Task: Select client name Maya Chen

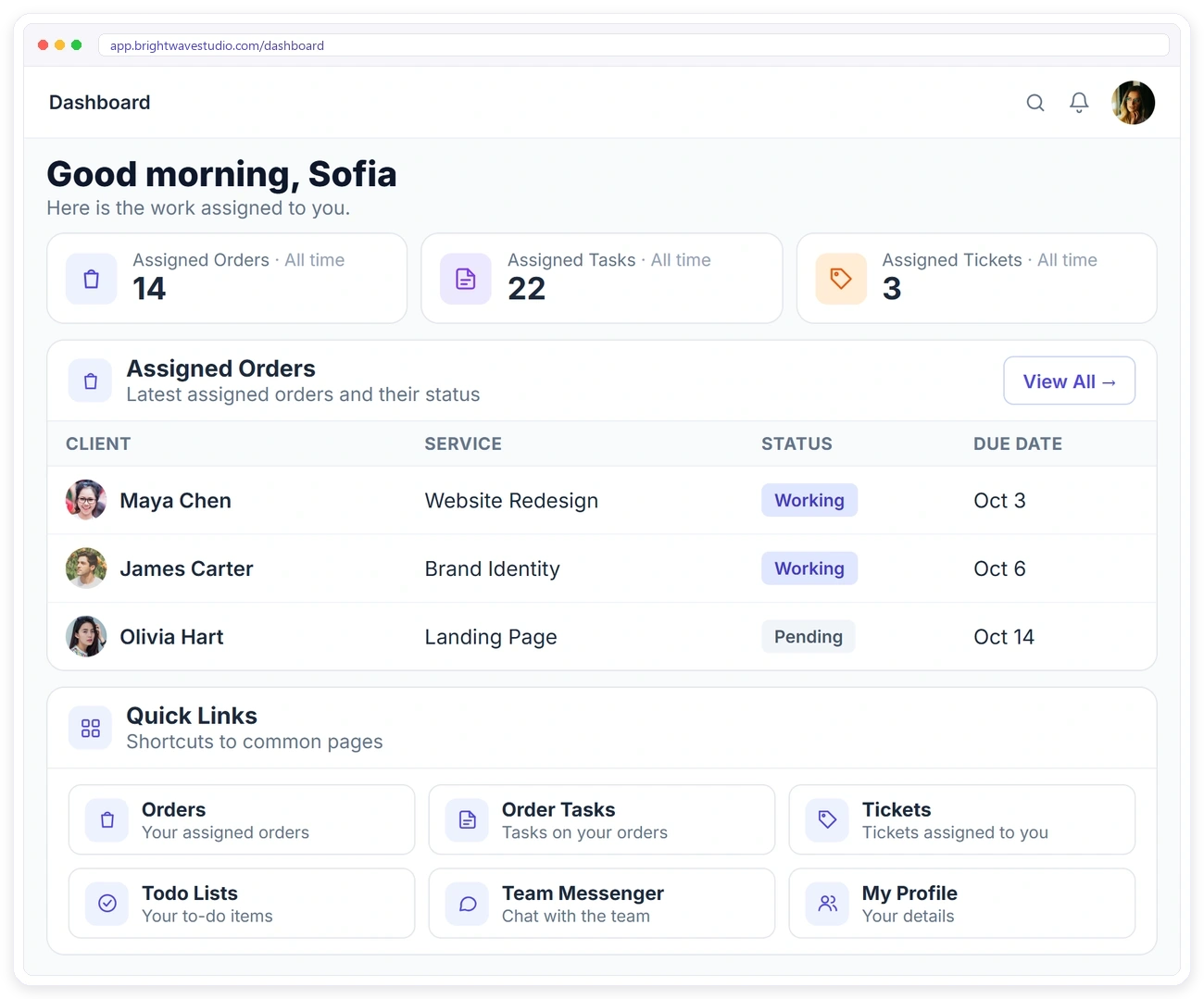Action: tap(176, 501)
